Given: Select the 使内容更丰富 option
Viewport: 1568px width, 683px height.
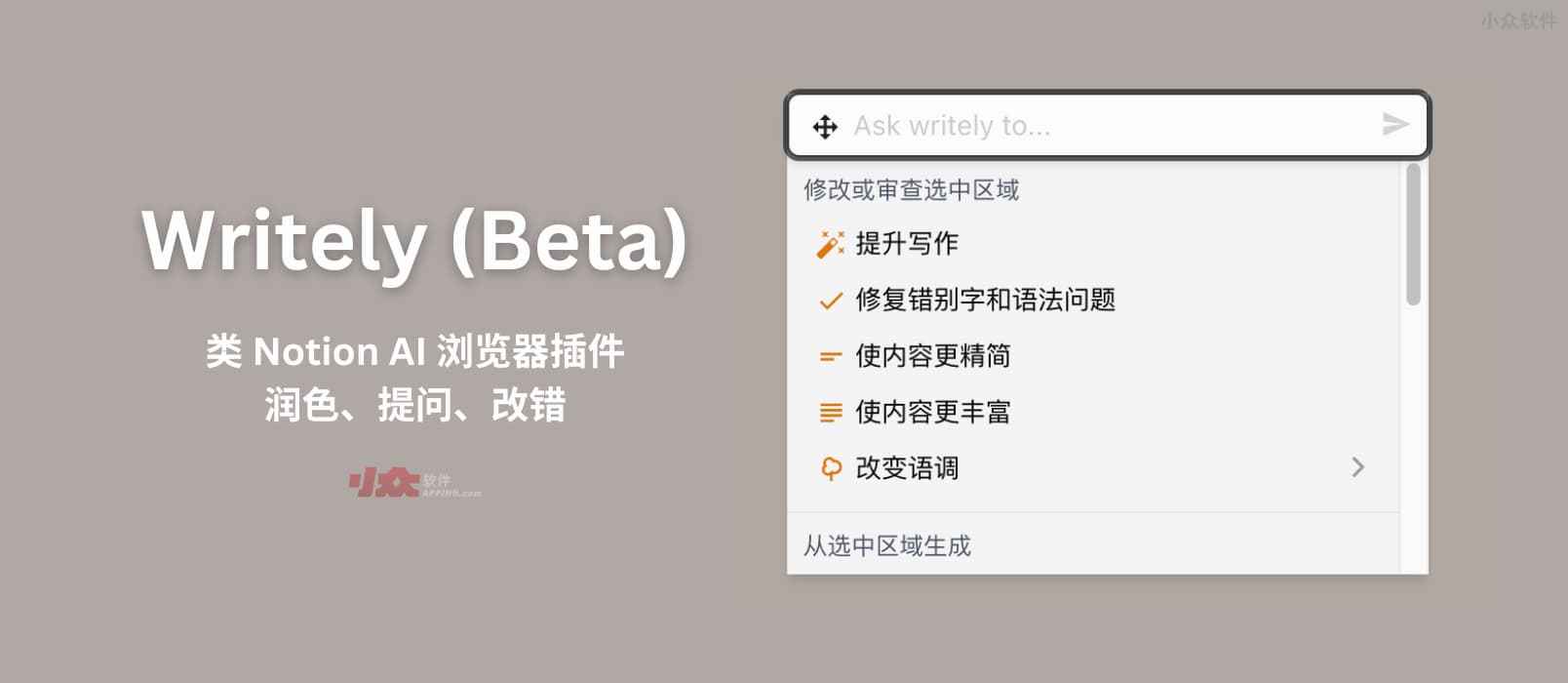Looking at the screenshot, I should point(931,411).
